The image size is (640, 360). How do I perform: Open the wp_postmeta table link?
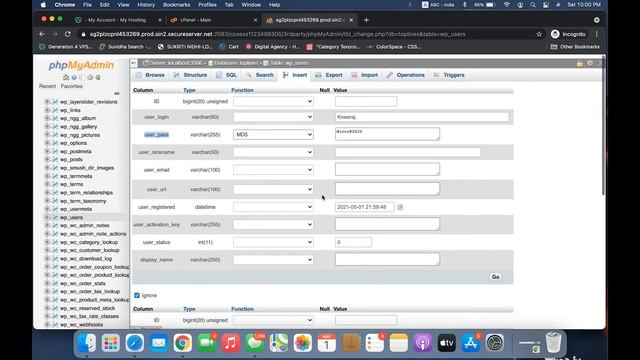pos(76,151)
